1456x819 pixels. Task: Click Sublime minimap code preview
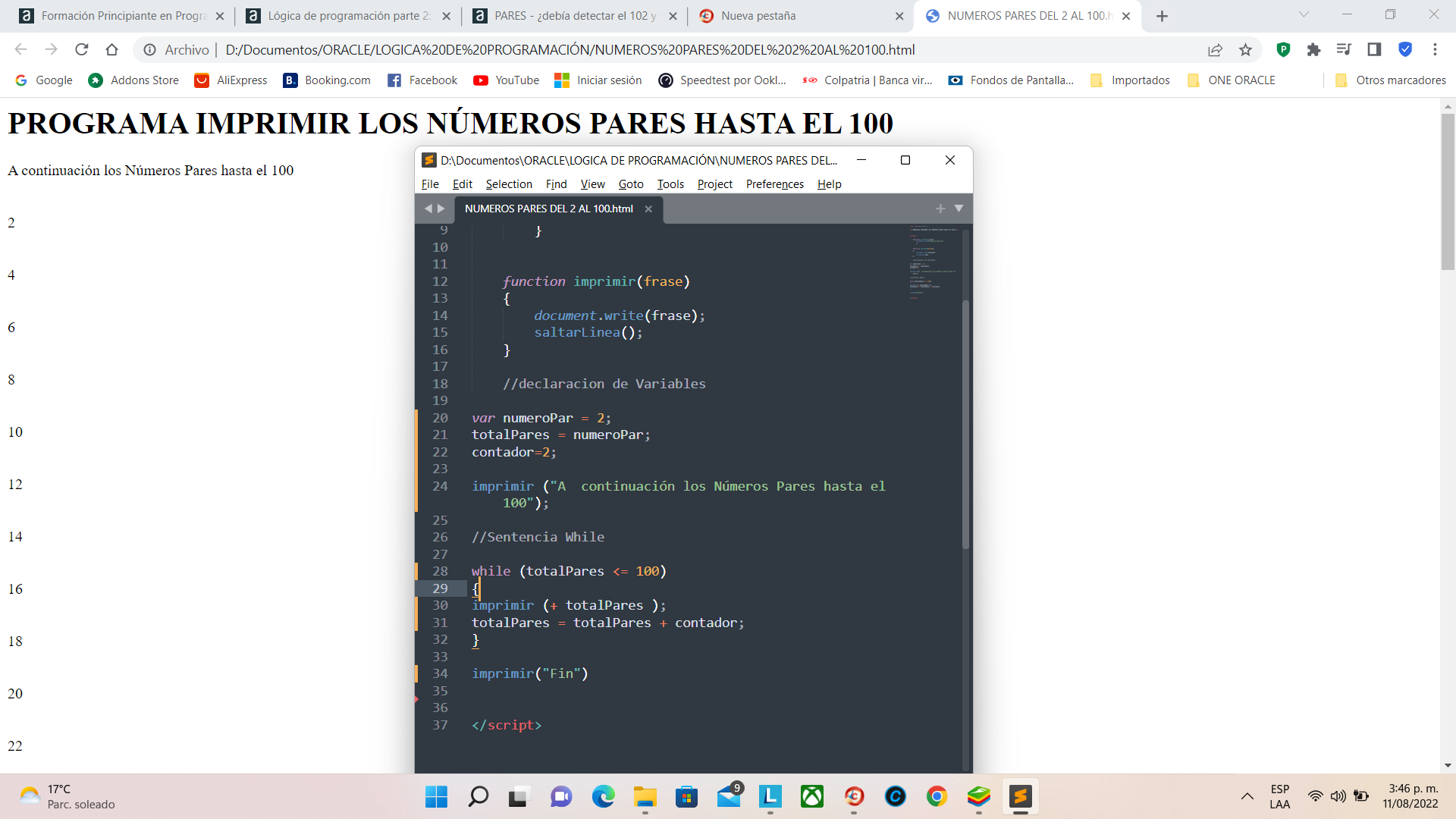[934, 262]
